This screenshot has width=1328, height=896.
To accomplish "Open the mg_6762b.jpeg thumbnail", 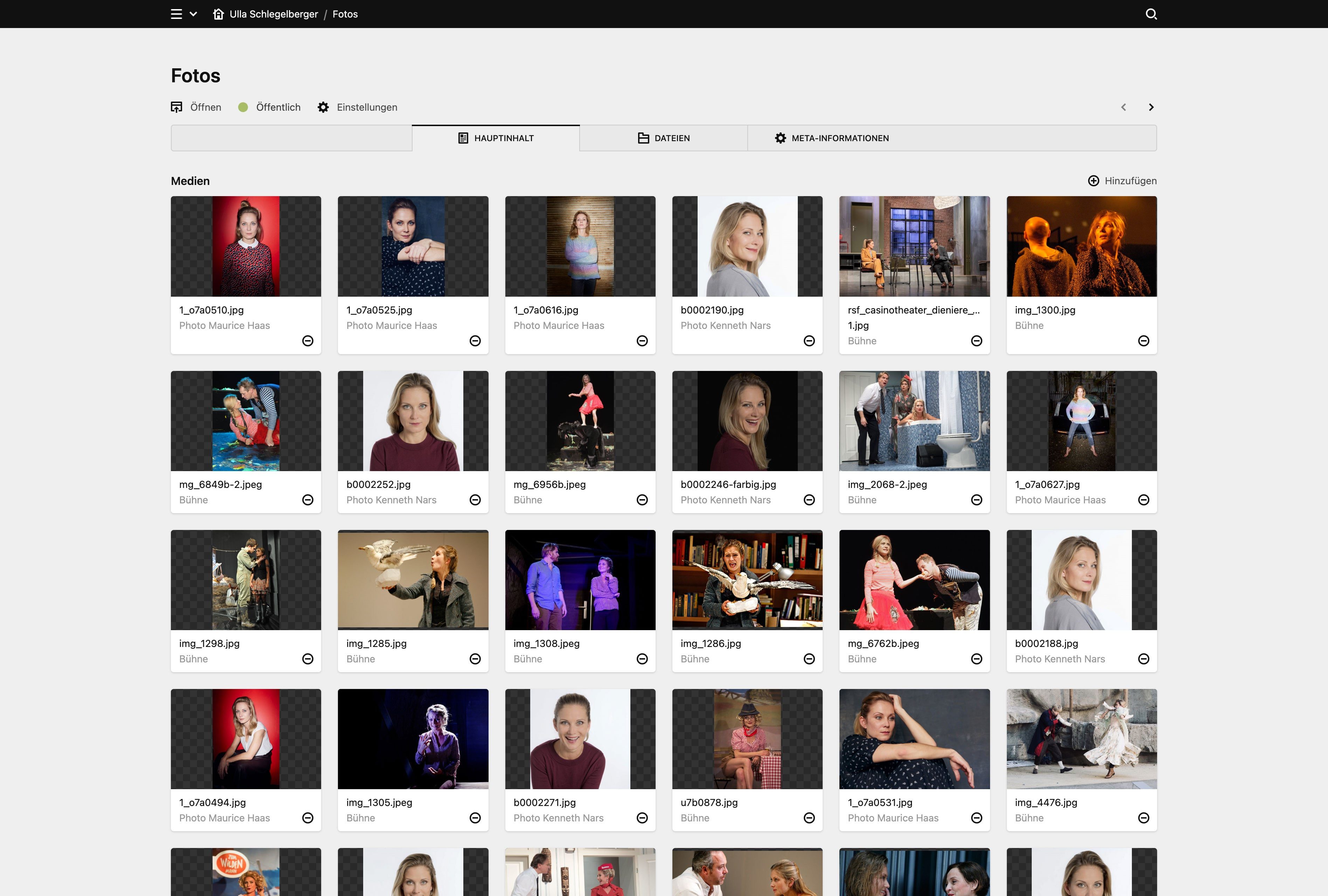I will point(914,580).
